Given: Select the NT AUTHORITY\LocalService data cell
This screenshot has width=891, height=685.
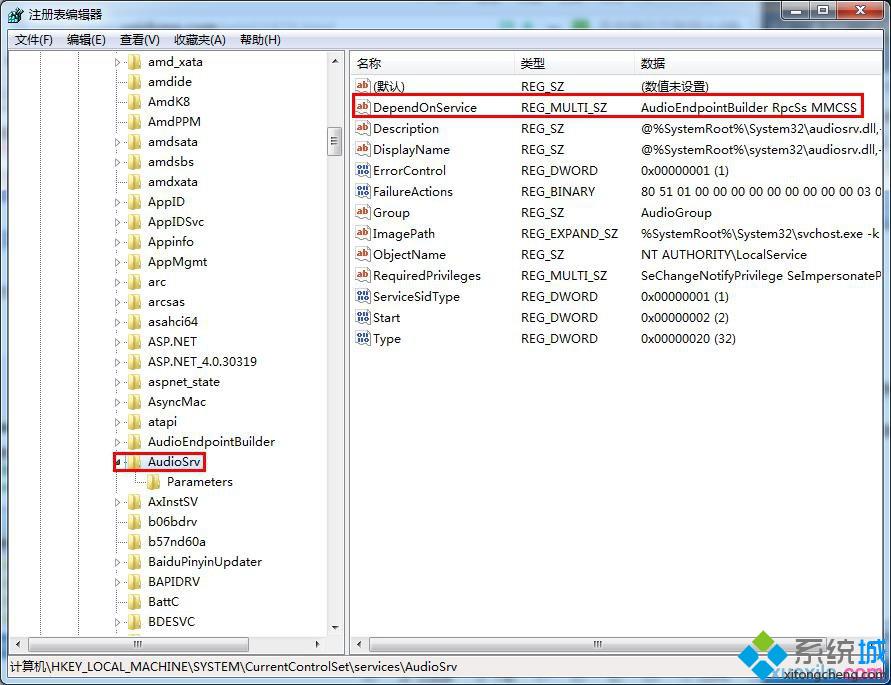Looking at the screenshot, I should [x=723, y=255].
